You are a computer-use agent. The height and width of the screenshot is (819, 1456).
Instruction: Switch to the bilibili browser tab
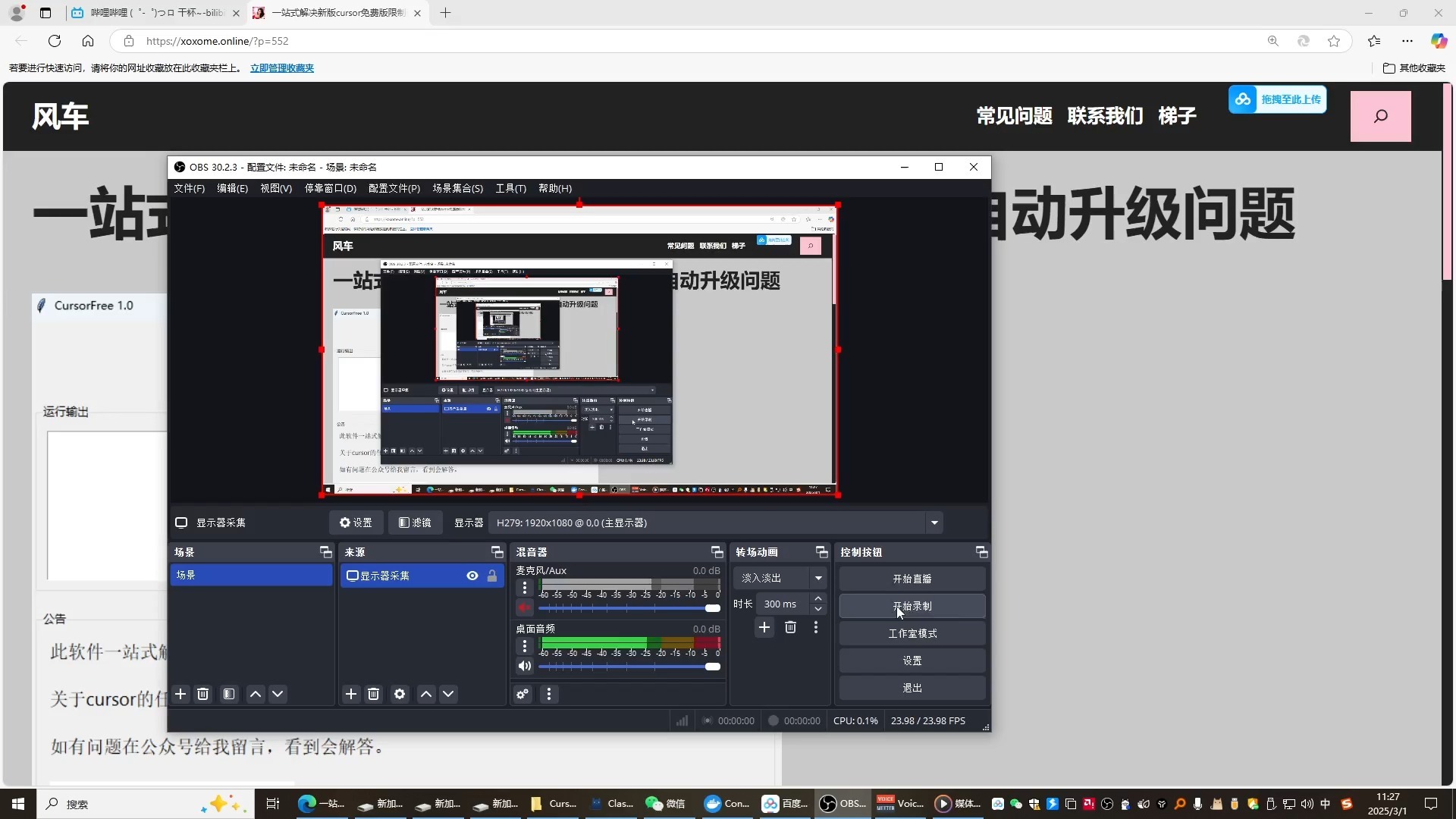click(x=156, y=13)
